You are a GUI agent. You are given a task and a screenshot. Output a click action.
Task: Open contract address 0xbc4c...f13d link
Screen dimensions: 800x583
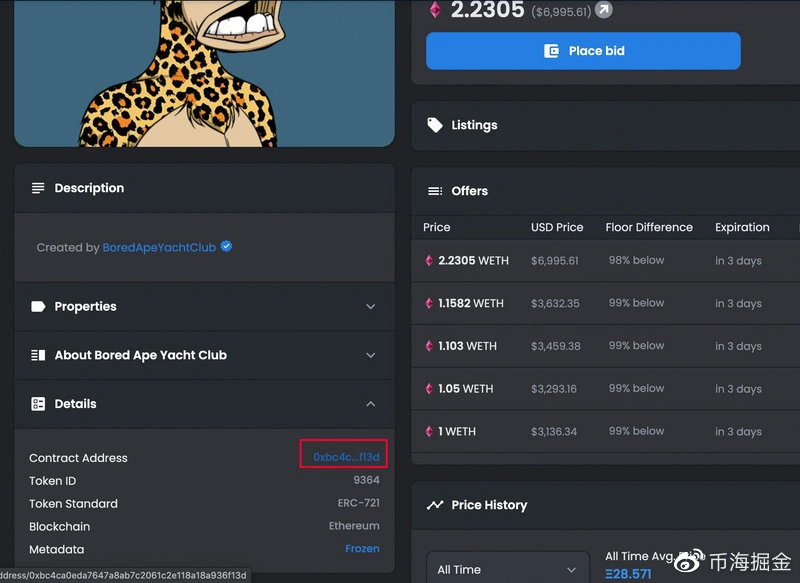point(346,457)
